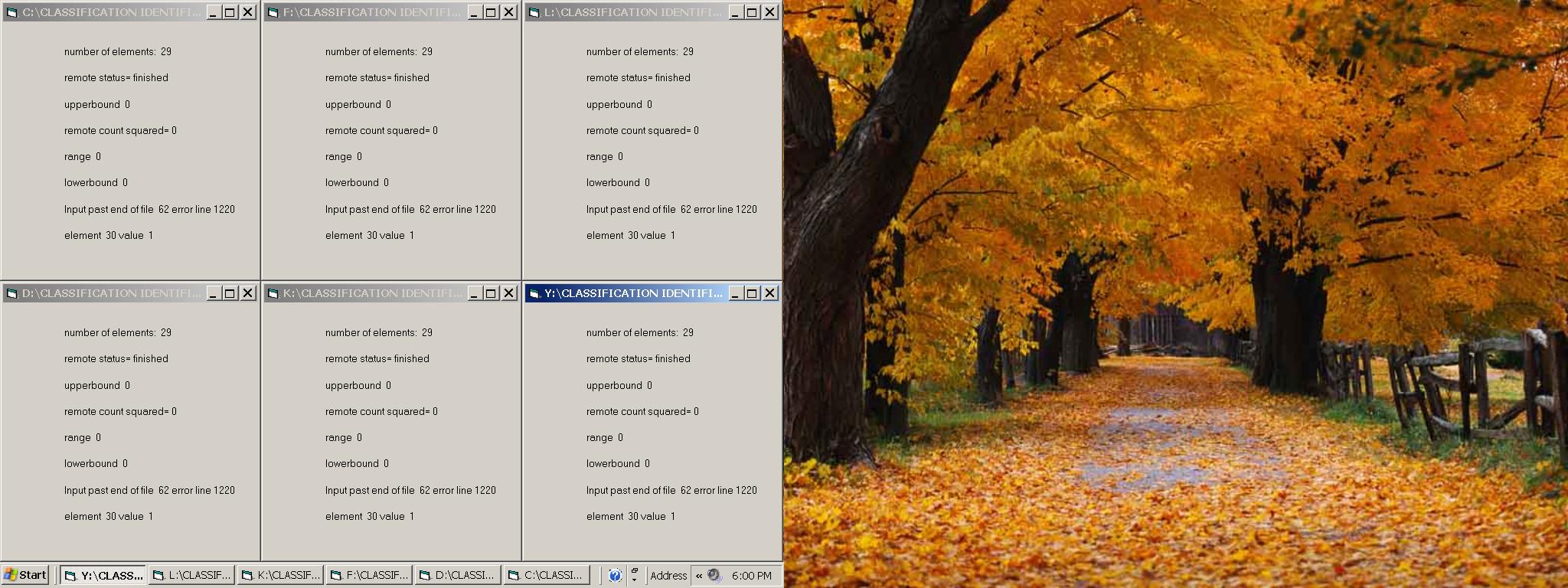The height and width of the screenshot is (588, 1568).
Task: Switch to the K:\CLASSIF... taskbar button
Action: click(280, 575)
